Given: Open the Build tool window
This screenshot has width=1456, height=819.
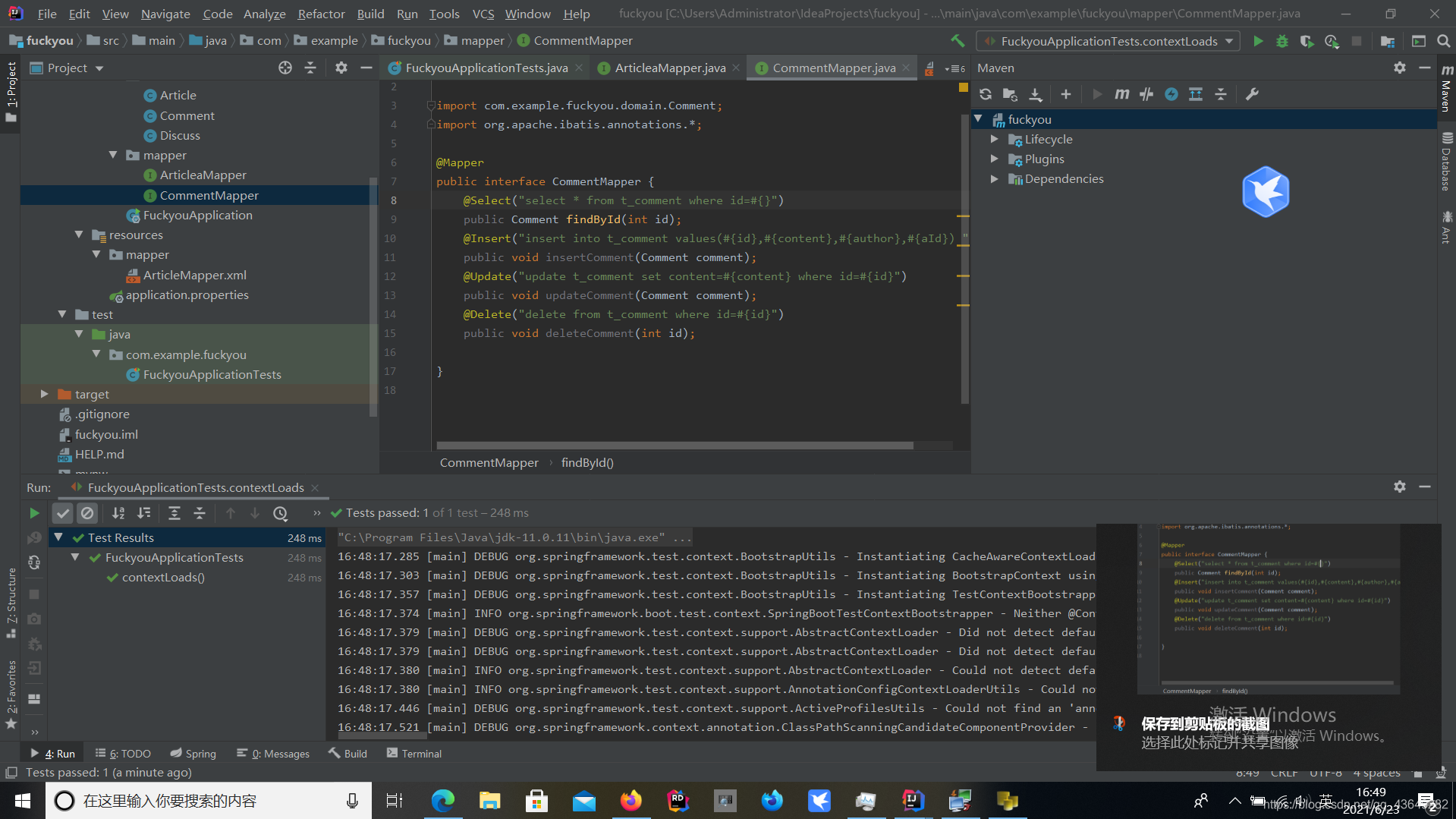Looking at the screenshot, I should click(x=347, y=753).
